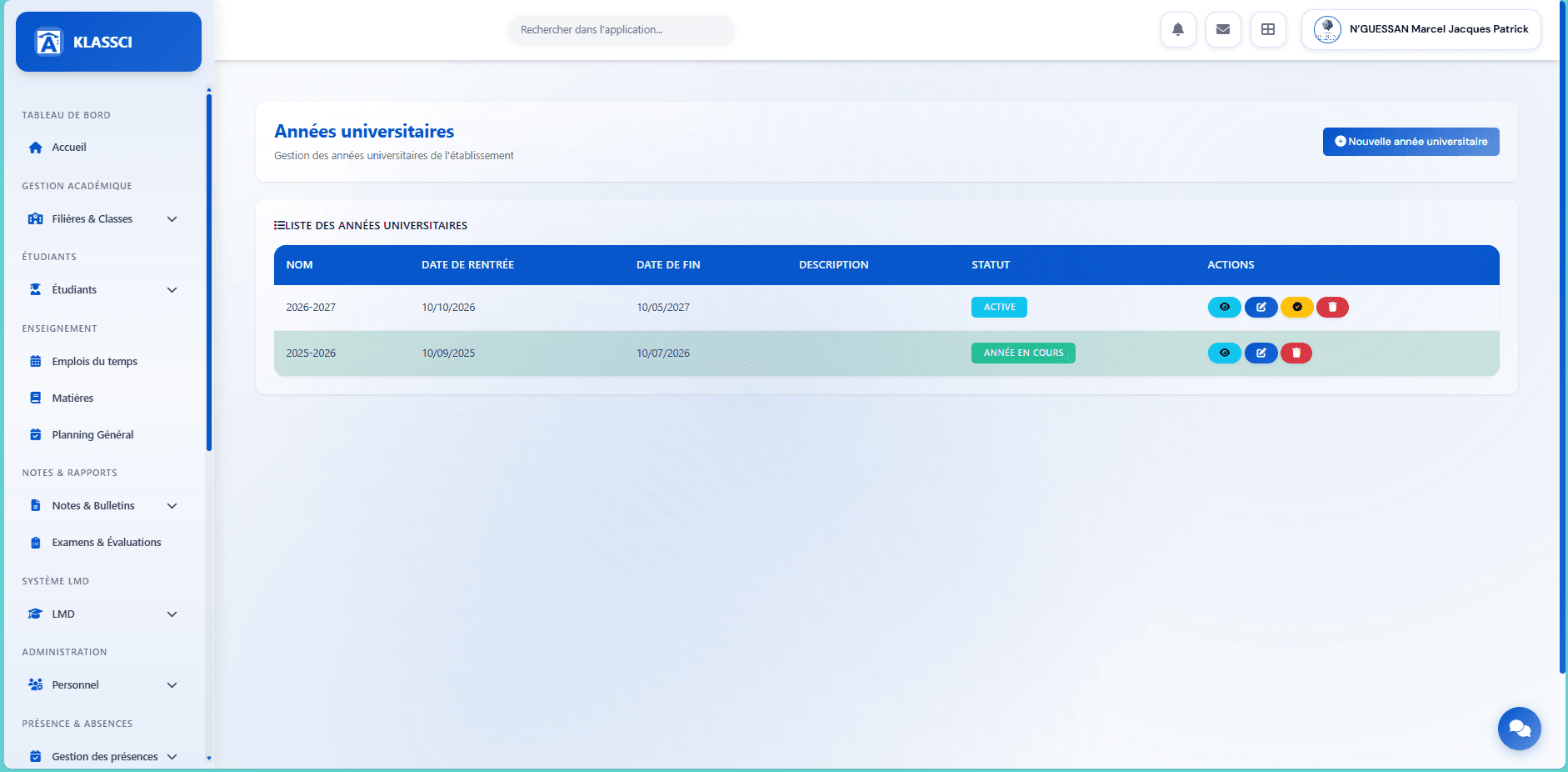This screenshot has width=1568, height=772.
Task: View details of 2026-2027 year
Action: click(1224, 308)
